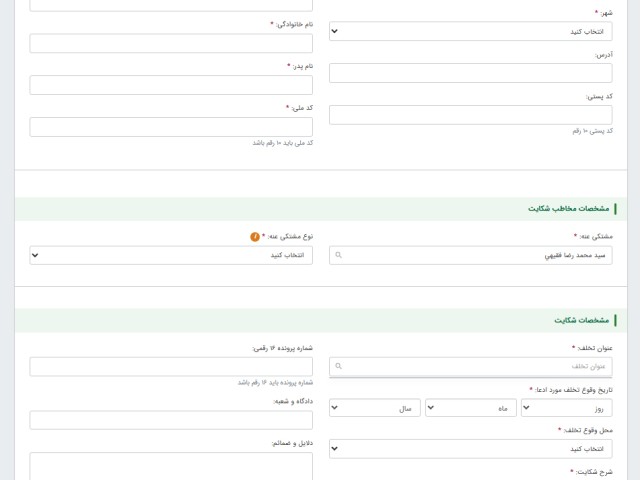Focus the نام پدر input field
Viewport: 640px width, 480px height.
point(171,85)
